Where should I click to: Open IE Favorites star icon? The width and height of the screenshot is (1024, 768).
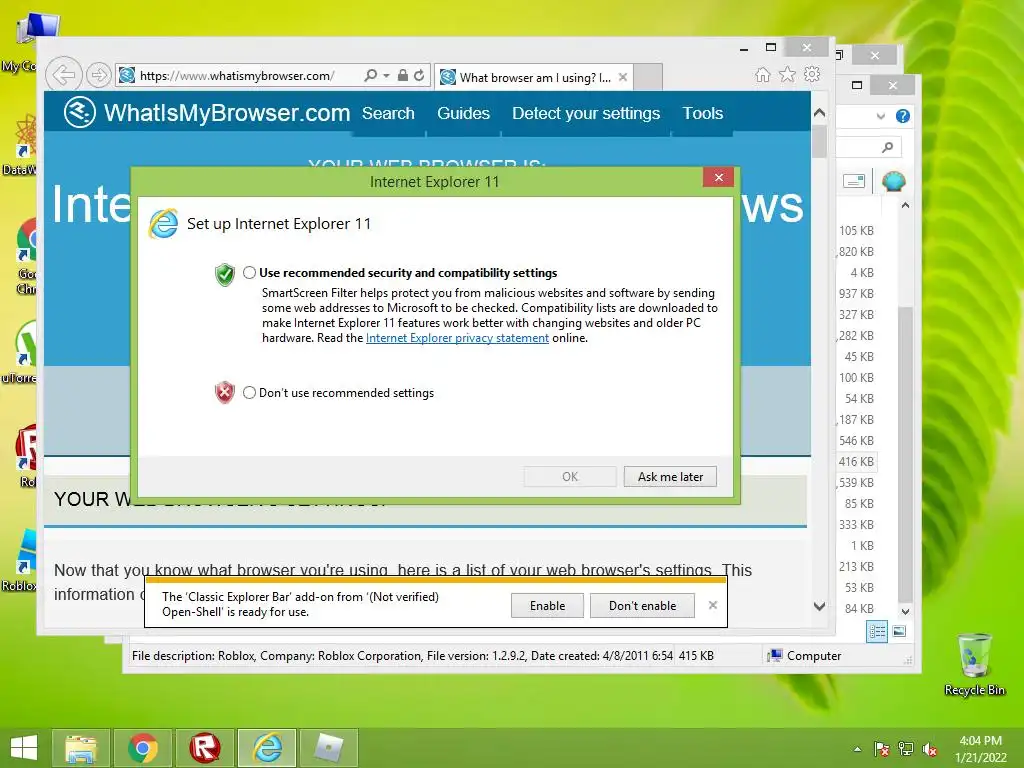click(788, 74)
